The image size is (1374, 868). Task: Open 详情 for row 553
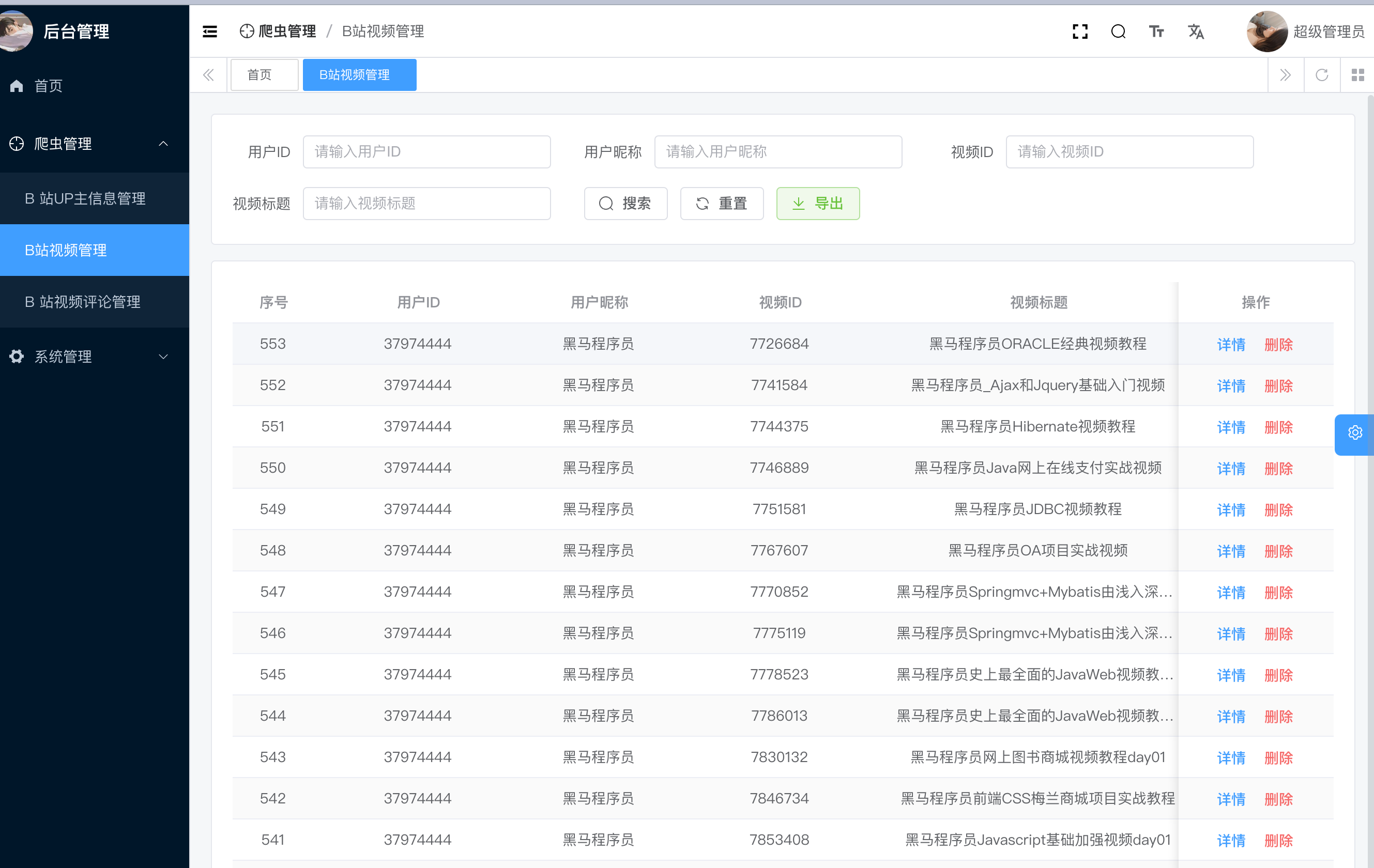tap(1231, 345)
